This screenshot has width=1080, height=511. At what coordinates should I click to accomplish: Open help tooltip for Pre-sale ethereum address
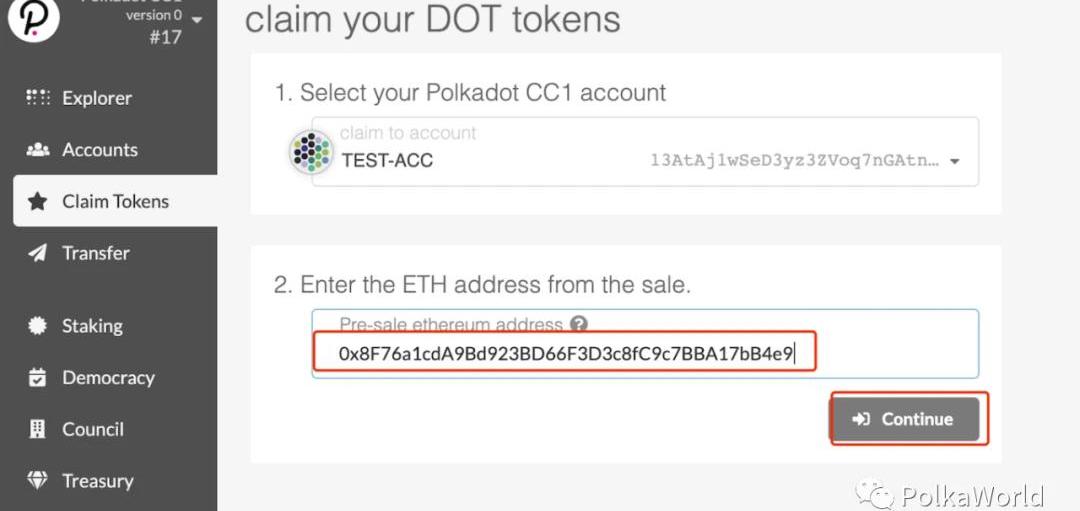pyautogui.click(x=579, y=324)
